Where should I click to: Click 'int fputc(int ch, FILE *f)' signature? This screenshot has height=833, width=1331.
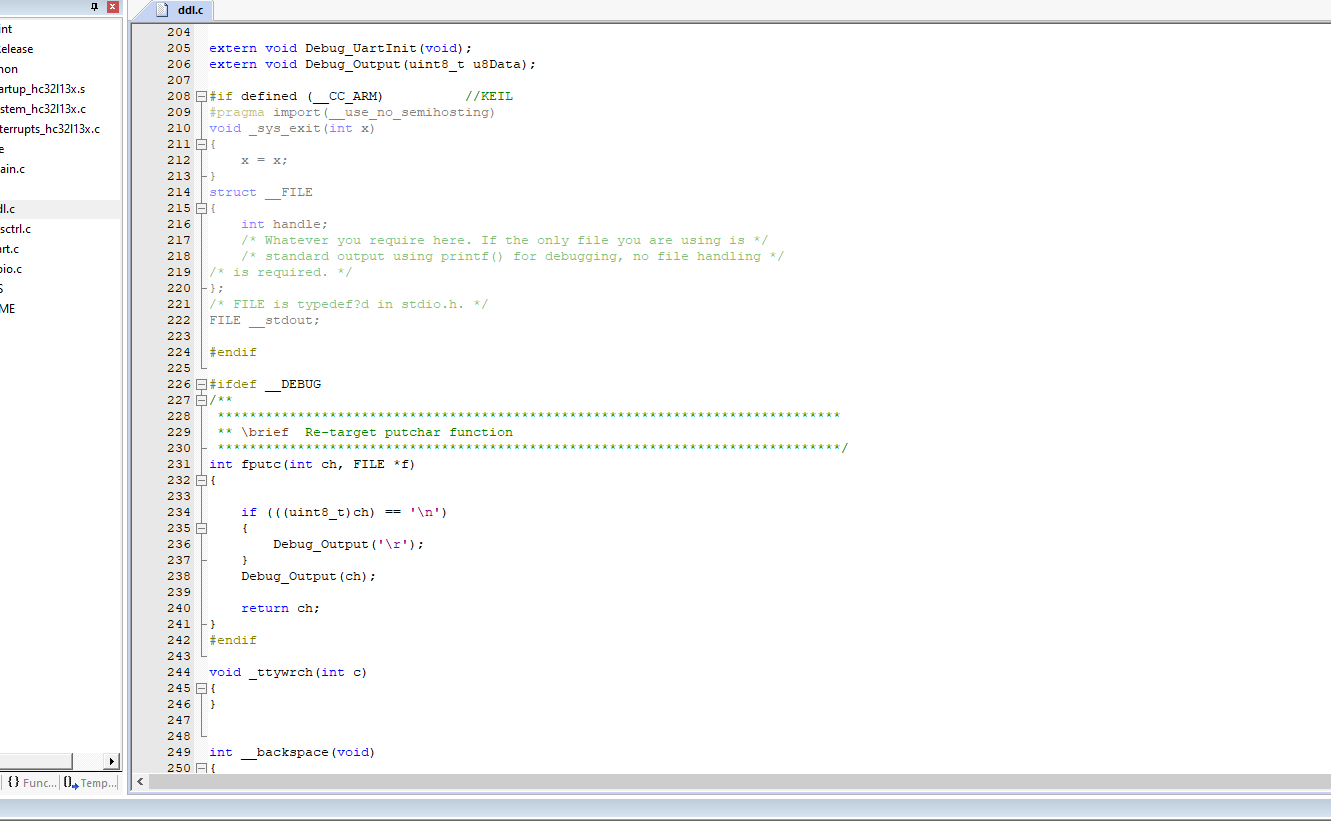pyautogui.click(x=312, y=464)
